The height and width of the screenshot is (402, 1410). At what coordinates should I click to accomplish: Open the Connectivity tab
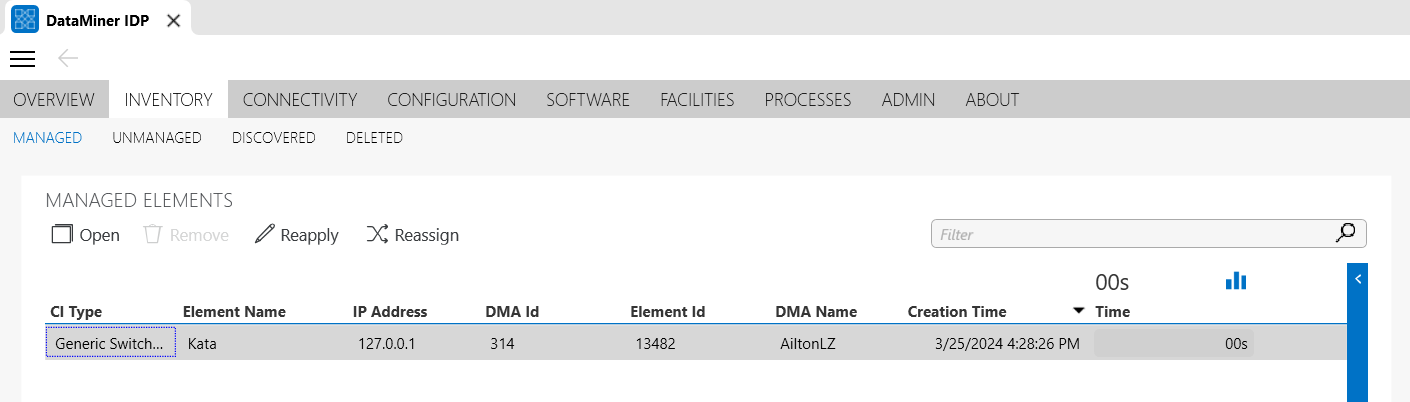pos(300,99)
